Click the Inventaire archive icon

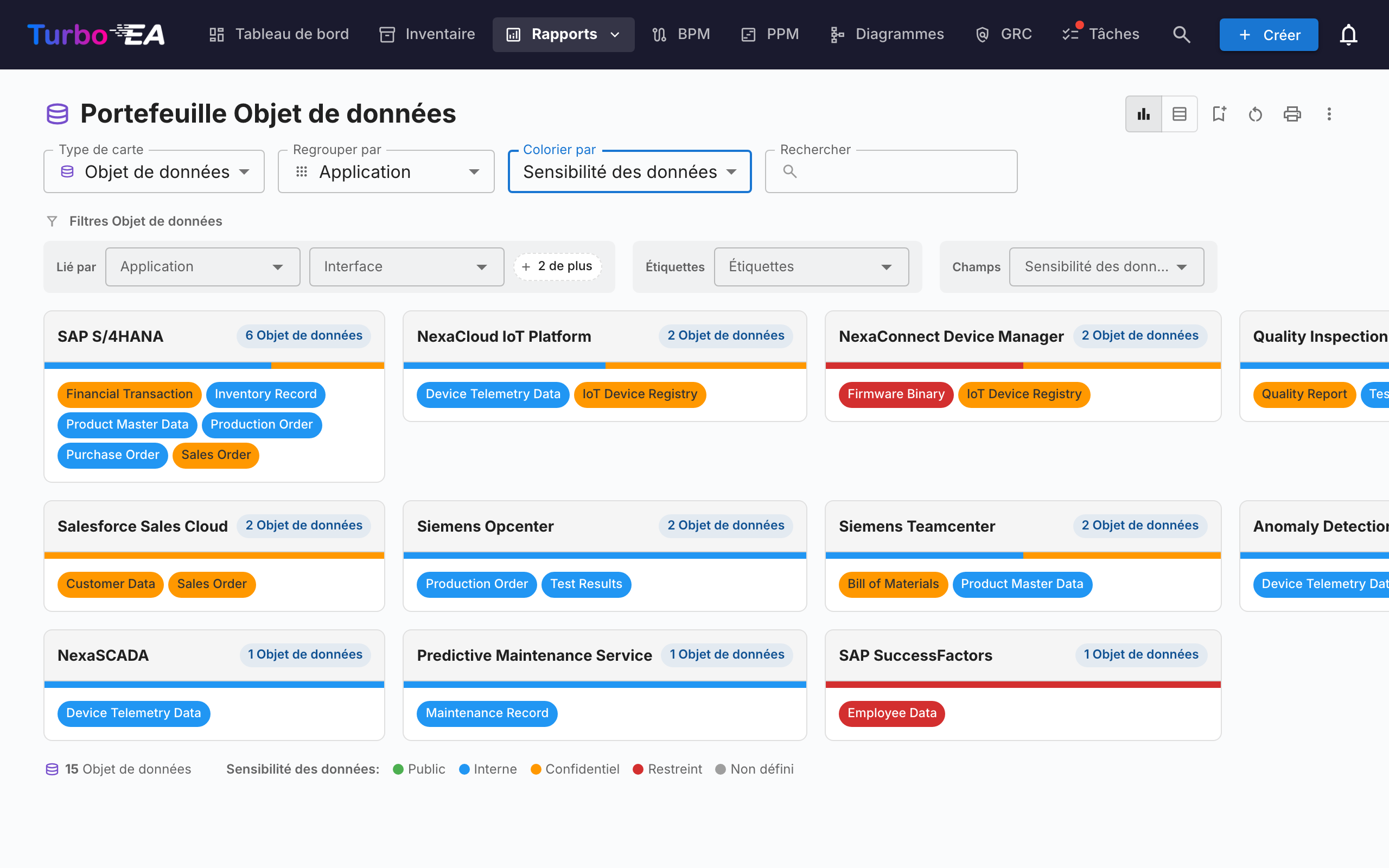pos(387,34)
